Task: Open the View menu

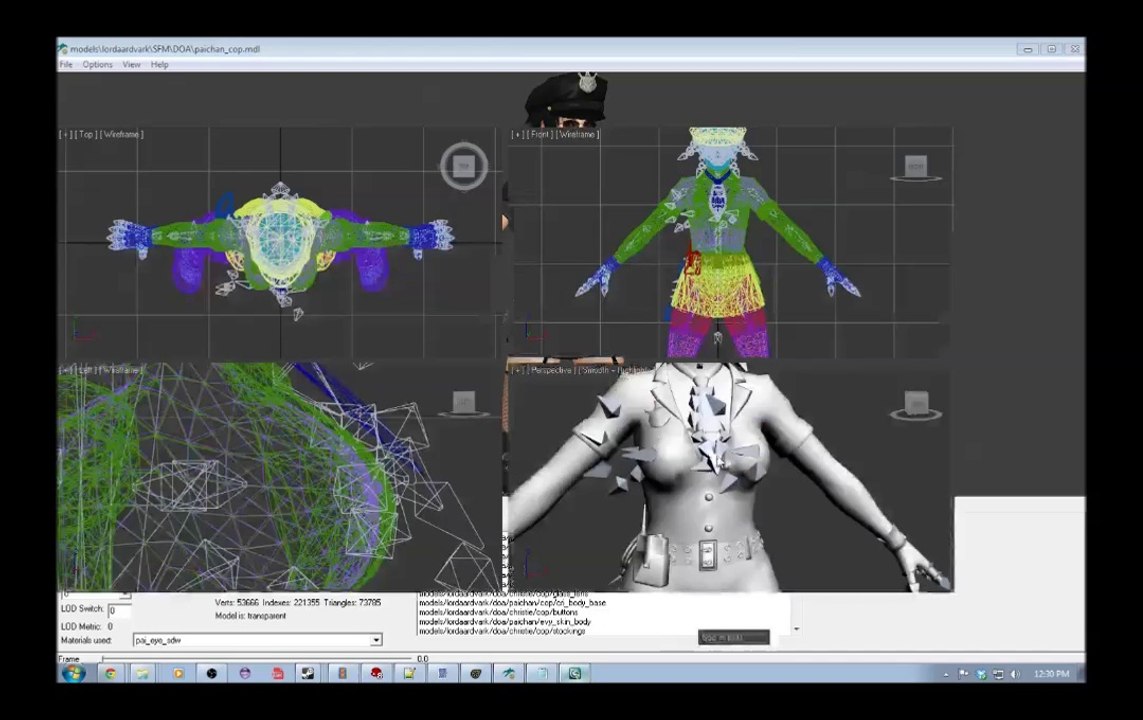Action: 131,65
